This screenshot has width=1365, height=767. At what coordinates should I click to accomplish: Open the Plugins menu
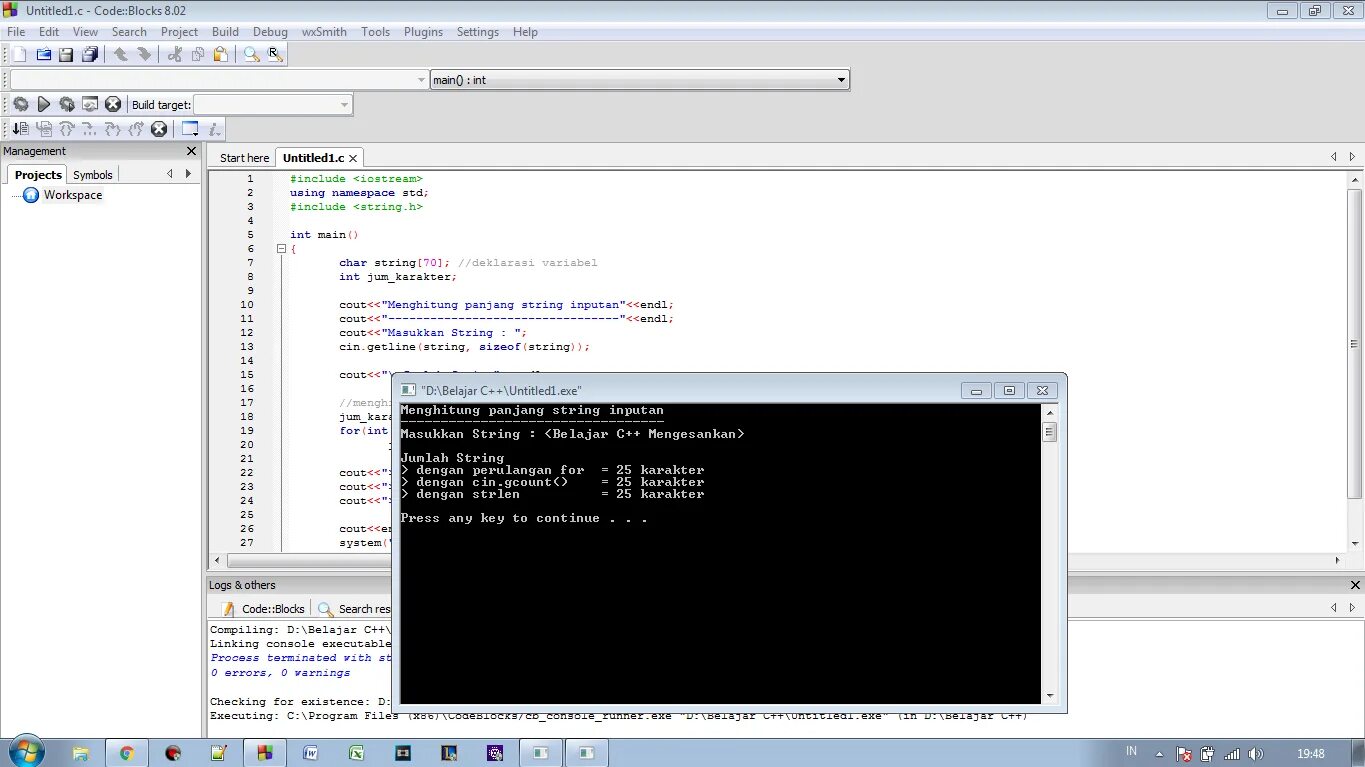coord(423,32)
